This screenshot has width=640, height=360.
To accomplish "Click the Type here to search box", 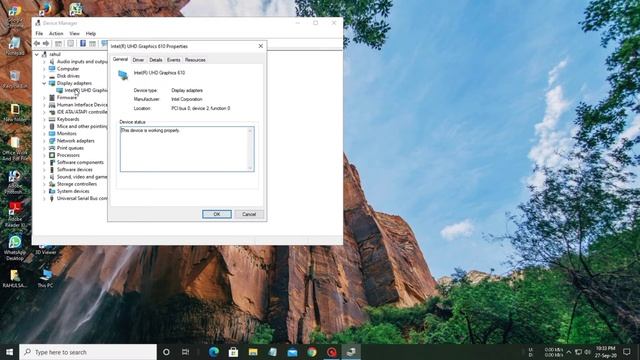I will click(x=88, y=352).
